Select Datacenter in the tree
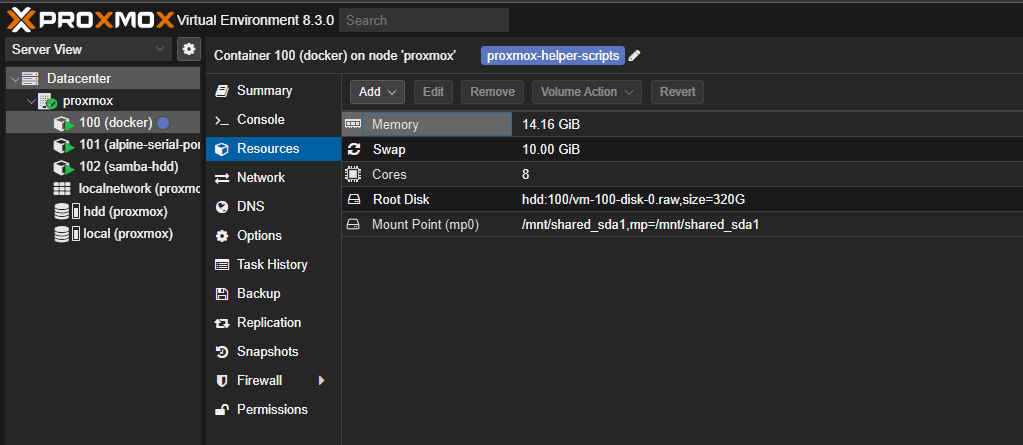1023x445 pixels. pos(78,79)
